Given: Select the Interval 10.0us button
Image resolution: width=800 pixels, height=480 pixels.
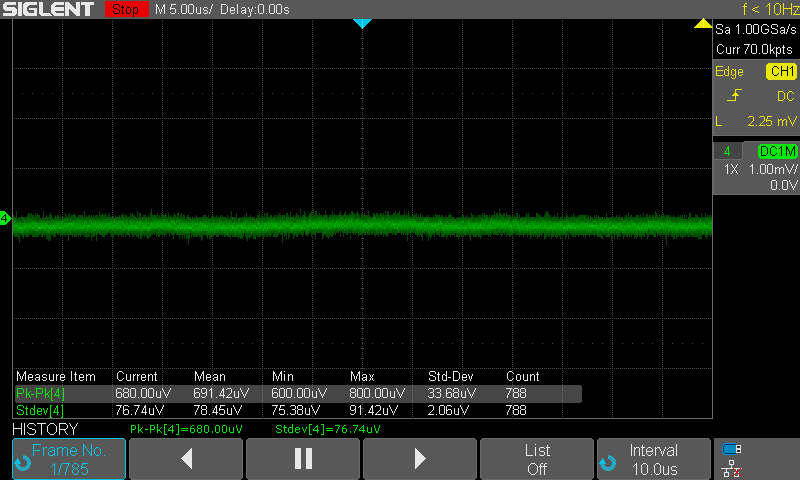Looking at the screenshot, I should tap(654, 459).
